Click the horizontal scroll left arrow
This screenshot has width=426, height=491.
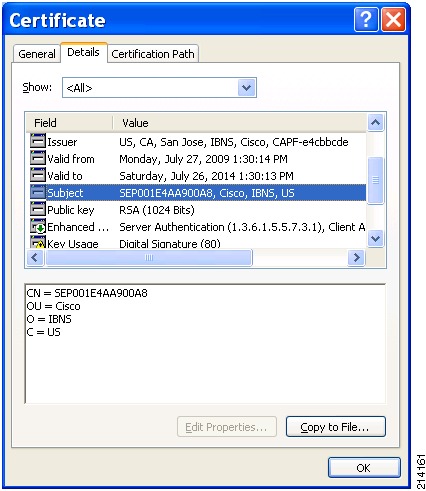(x=35, y=257)
